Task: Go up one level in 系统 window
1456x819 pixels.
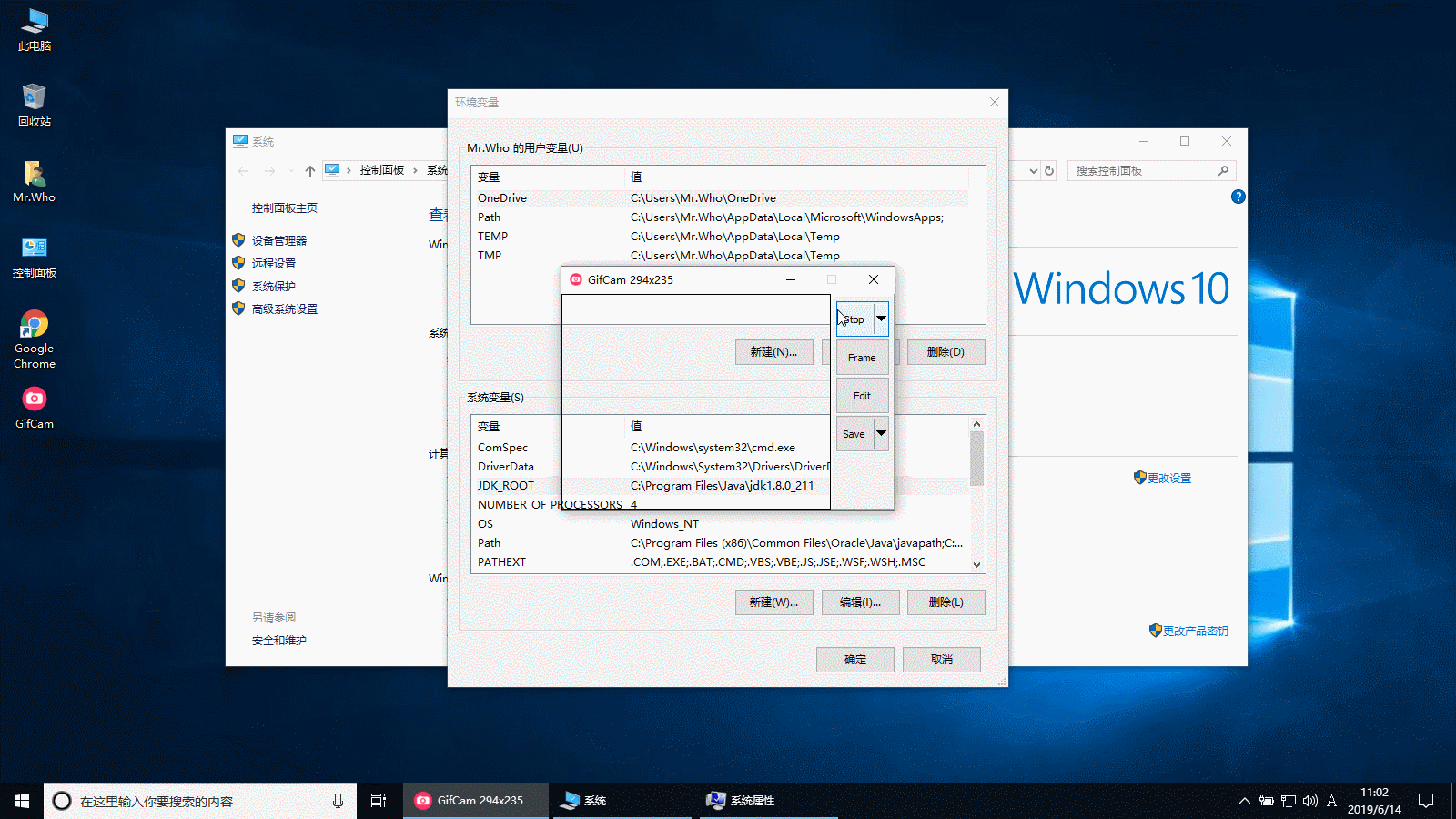Action: click(x=310, y=170)
